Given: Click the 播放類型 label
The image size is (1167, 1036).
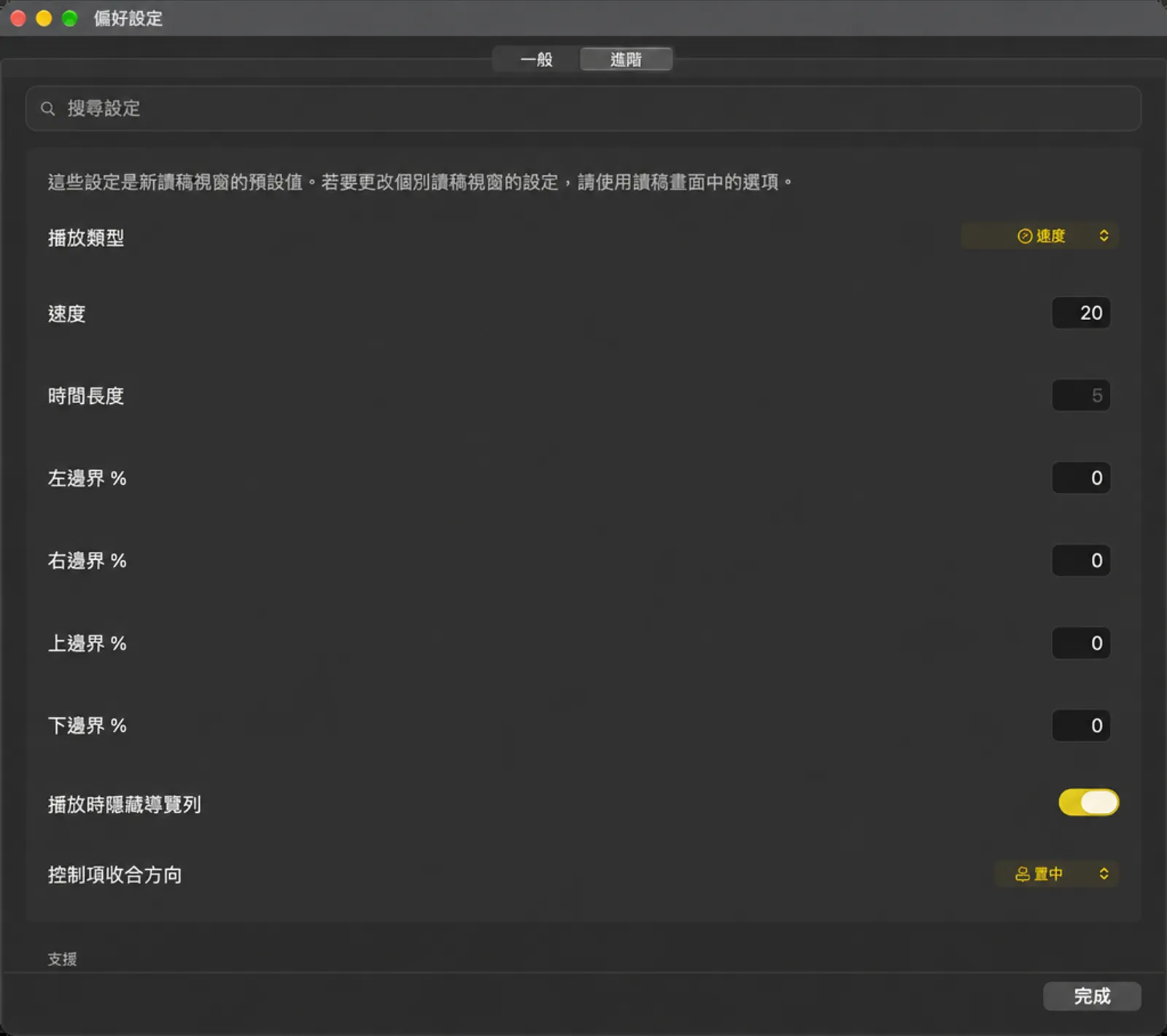Looking at the screenshot, I should tap(86, 238).
